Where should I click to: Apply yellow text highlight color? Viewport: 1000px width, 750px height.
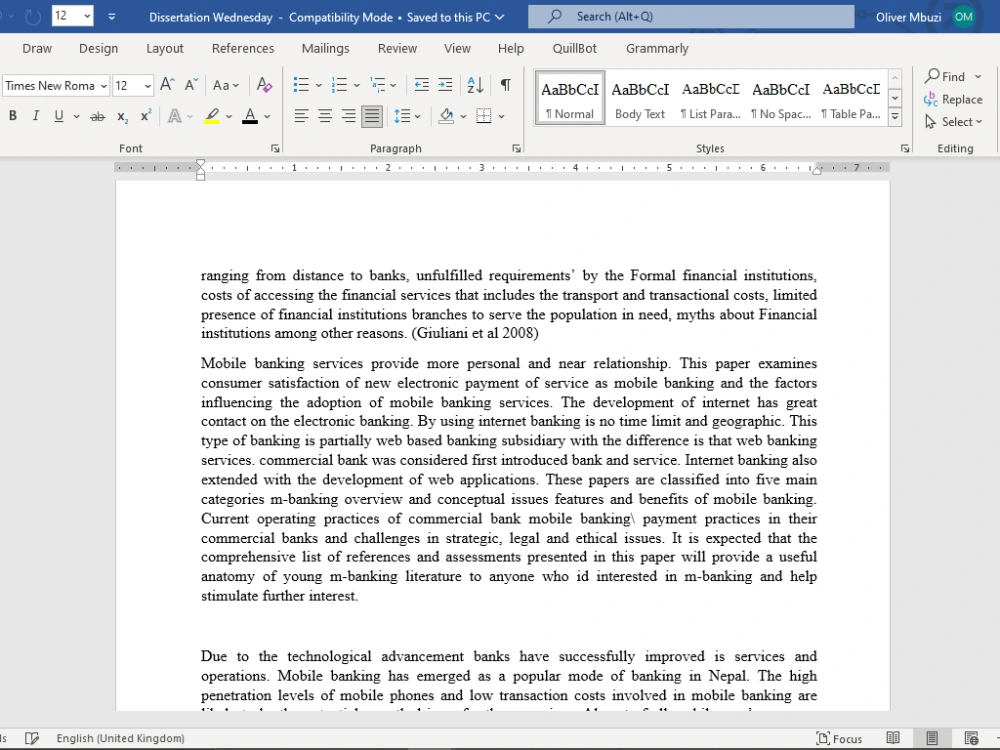click(212, 116)
